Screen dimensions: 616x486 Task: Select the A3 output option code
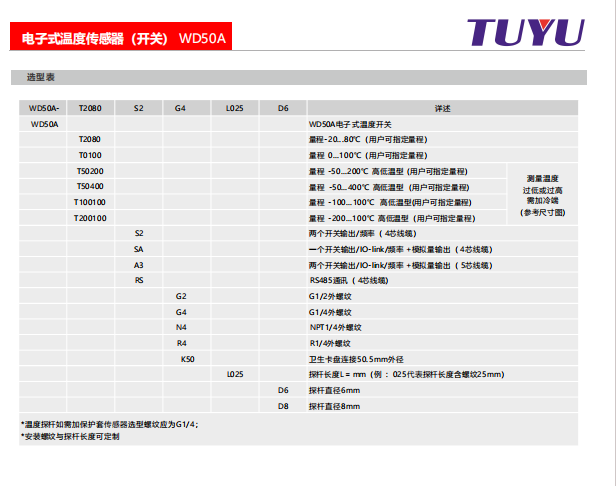(139, 264)
